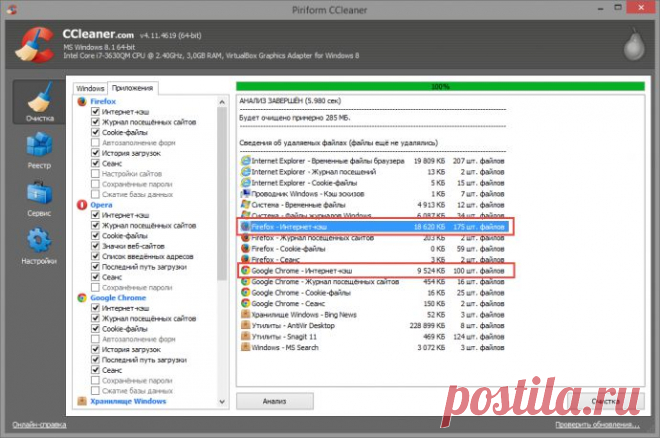Uncheck Google Chrome Cookie-файлы checkbox
The width and height of the screenshot is (660, 438).
click(96, 329)
